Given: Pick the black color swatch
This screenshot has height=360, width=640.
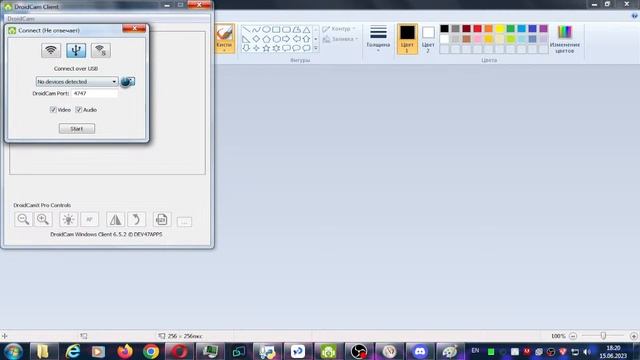Looking at the screenshot, I should click(x=444, y=29).
